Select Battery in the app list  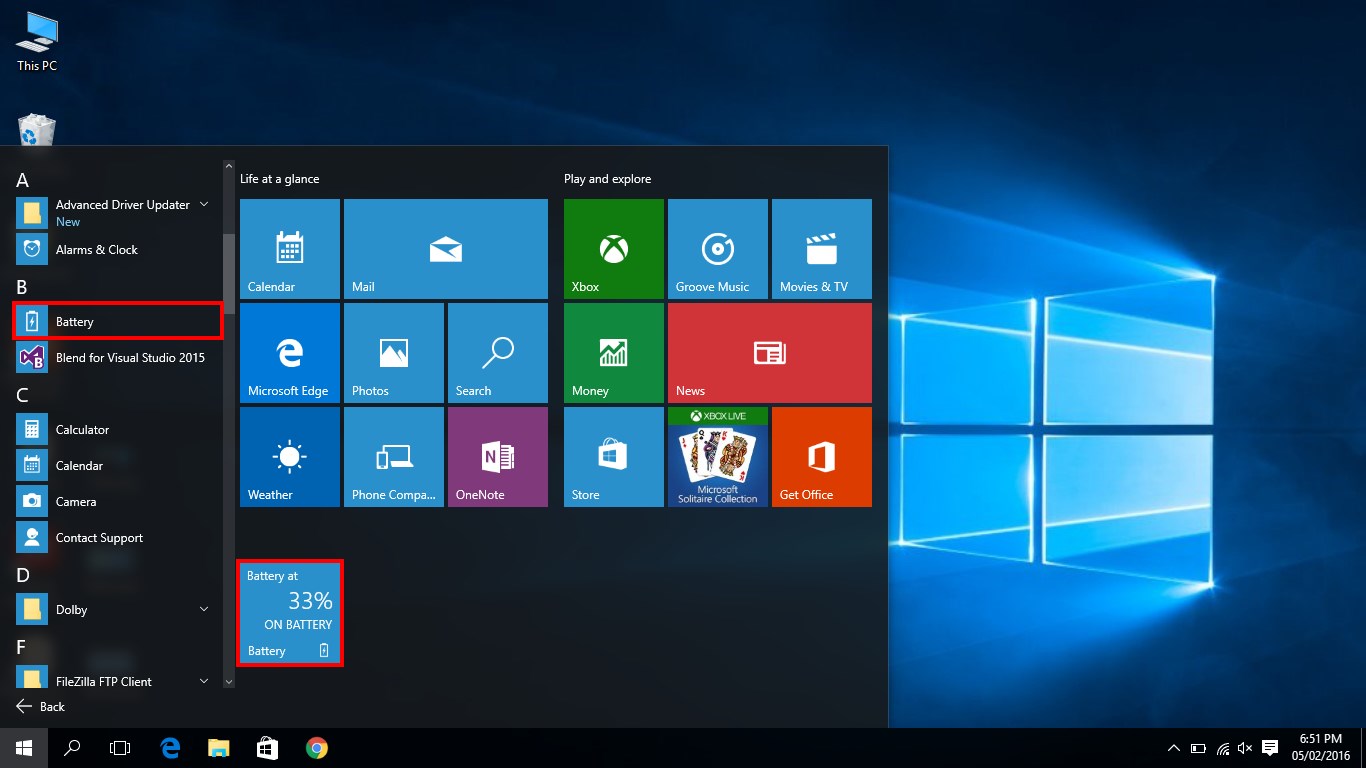click(117, 321)
